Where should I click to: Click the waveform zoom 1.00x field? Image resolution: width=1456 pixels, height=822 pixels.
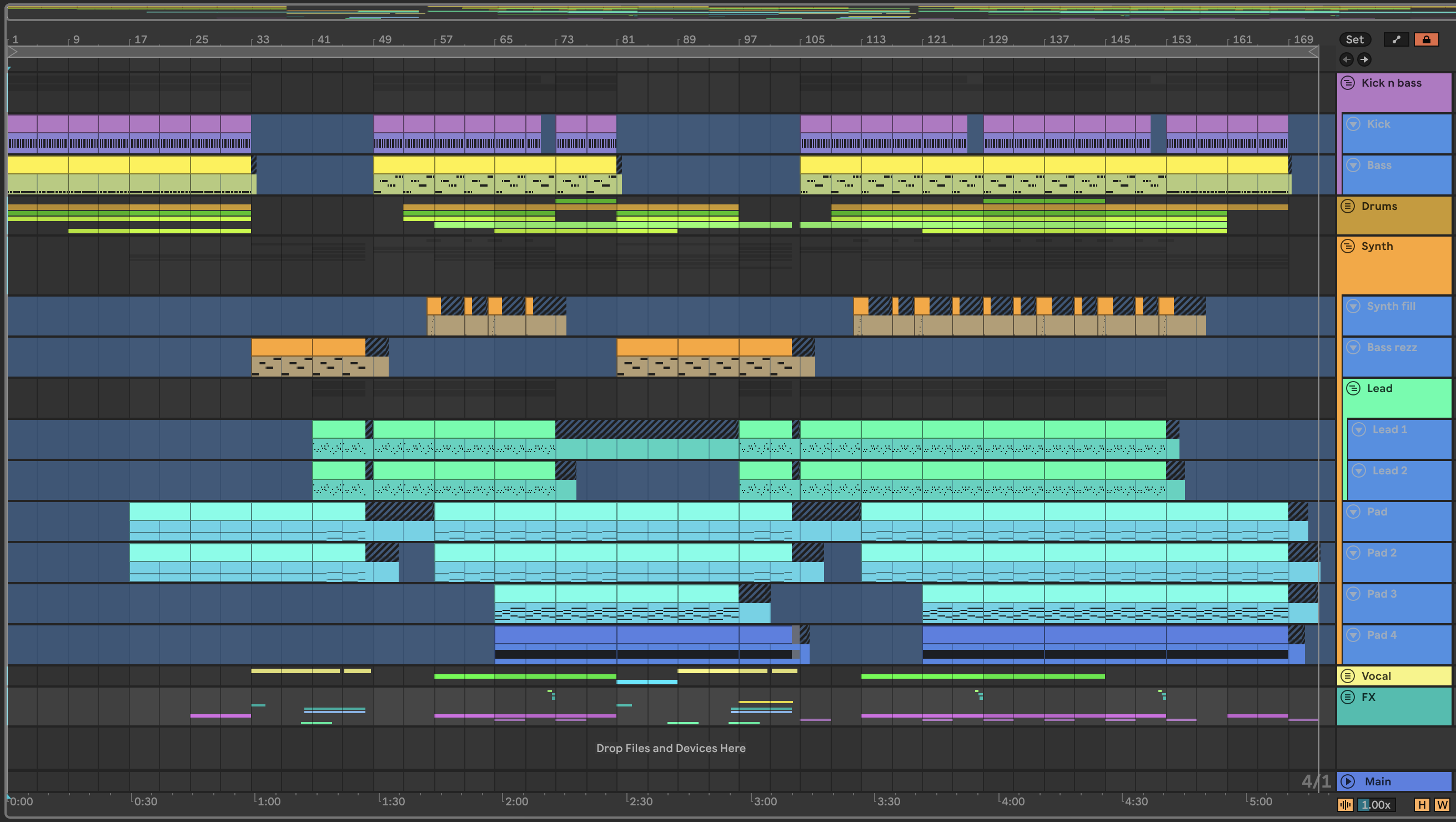coord(1377,804)
